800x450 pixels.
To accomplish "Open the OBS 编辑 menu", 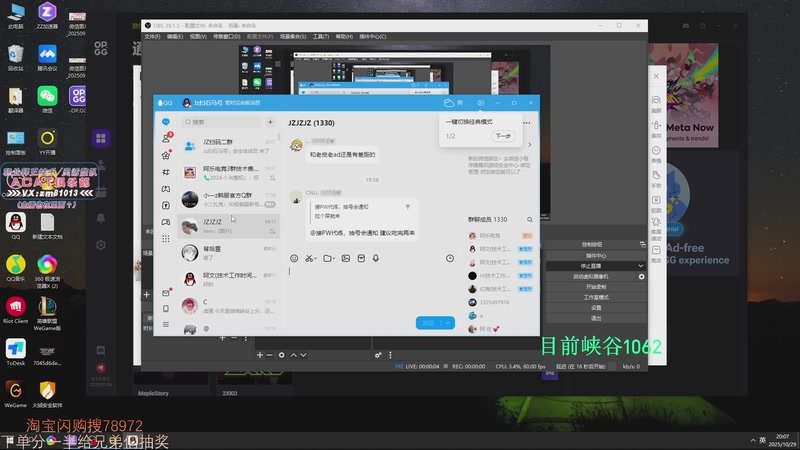I will (174, 37).
